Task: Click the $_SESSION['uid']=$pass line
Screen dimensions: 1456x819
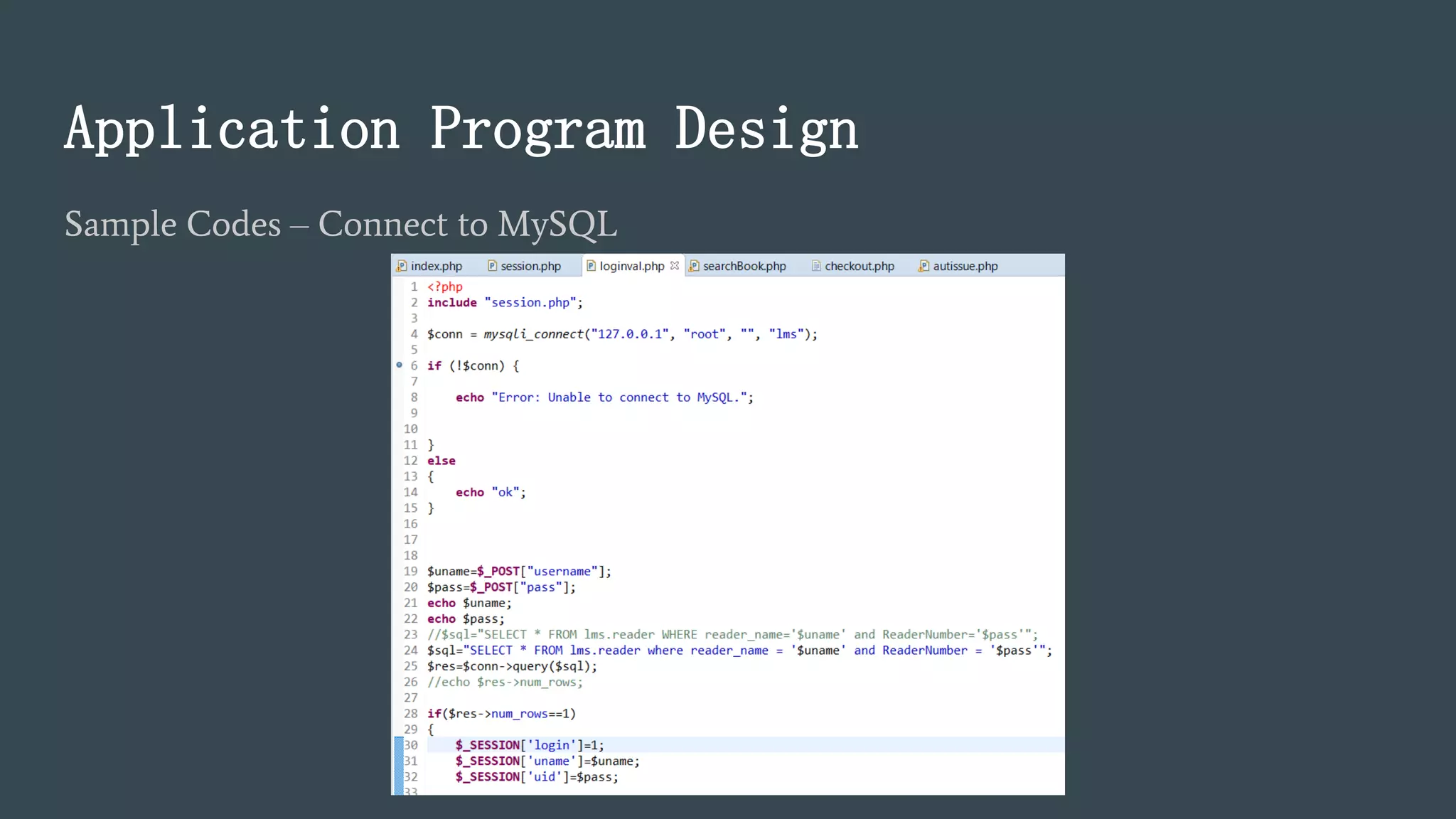Action: coord(537,777)
